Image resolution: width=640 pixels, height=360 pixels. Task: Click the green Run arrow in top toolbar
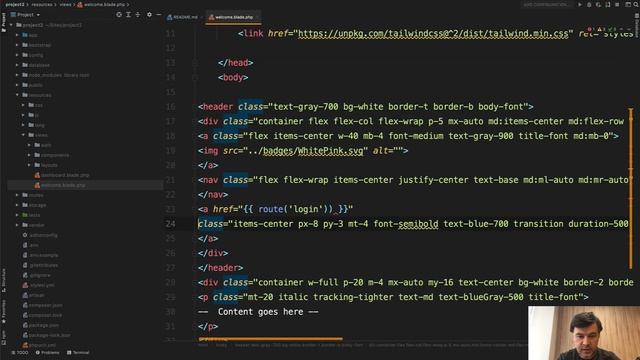tap(580, 4)
